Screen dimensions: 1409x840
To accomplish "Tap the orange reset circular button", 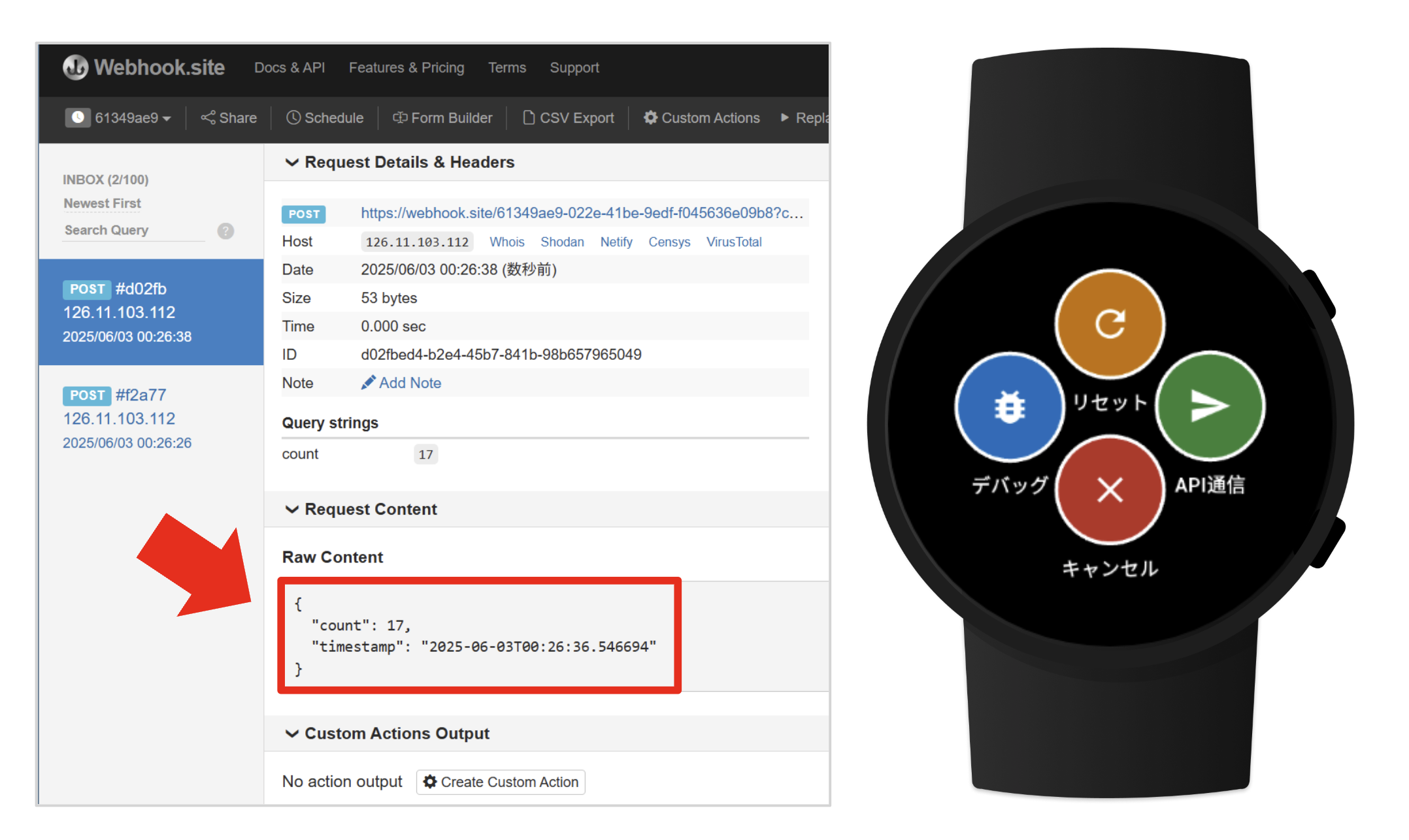I will (x=1109, y=323).
